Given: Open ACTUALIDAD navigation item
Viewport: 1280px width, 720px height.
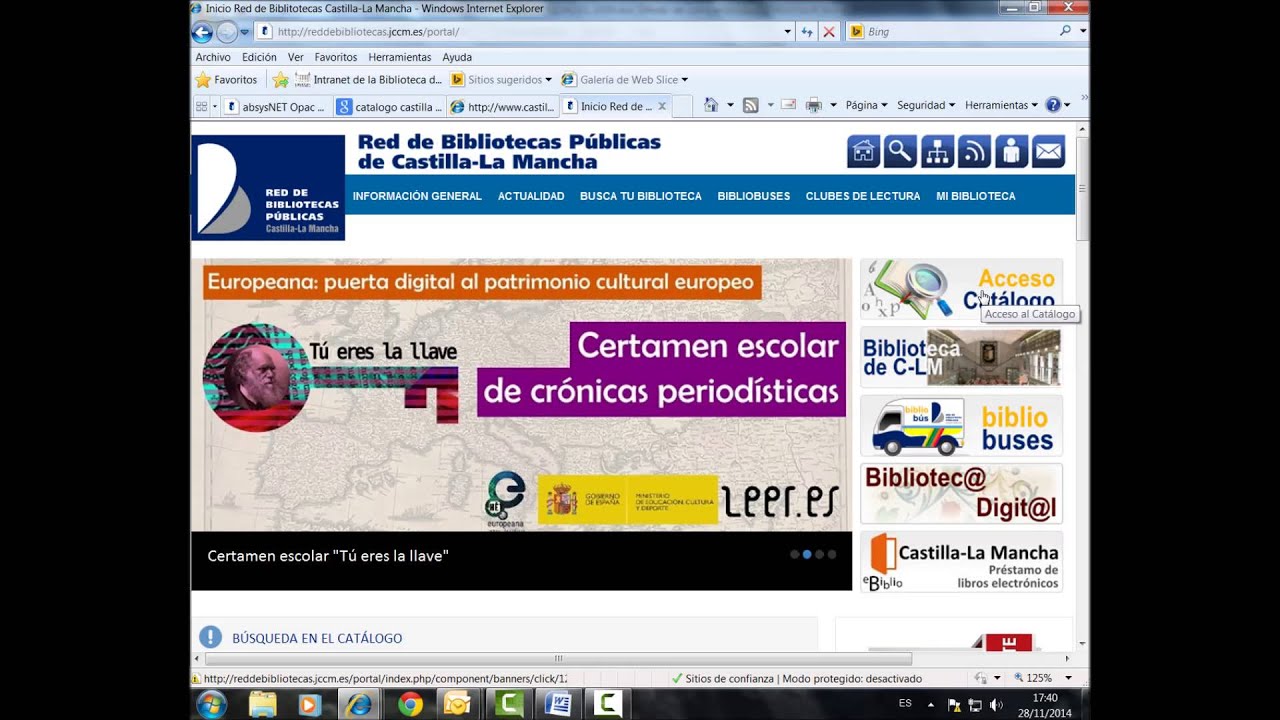Looking at the screenshot, I should pyautogui.click(x=531, y=196).
